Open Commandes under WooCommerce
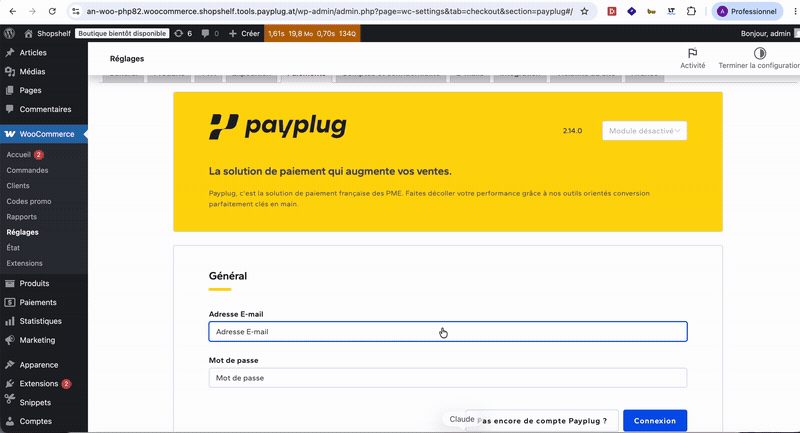Viewport: 800px width, 433px height. (x=27, y=170)
